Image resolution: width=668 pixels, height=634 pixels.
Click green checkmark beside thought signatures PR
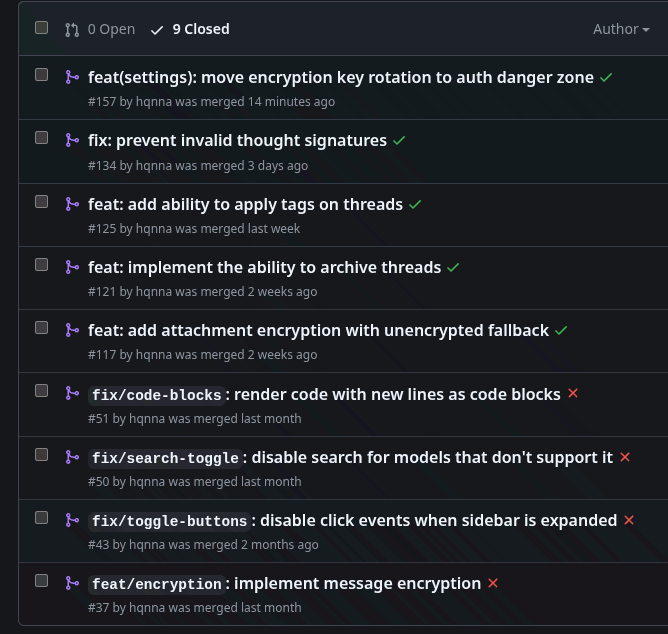(x=399, y=141)
